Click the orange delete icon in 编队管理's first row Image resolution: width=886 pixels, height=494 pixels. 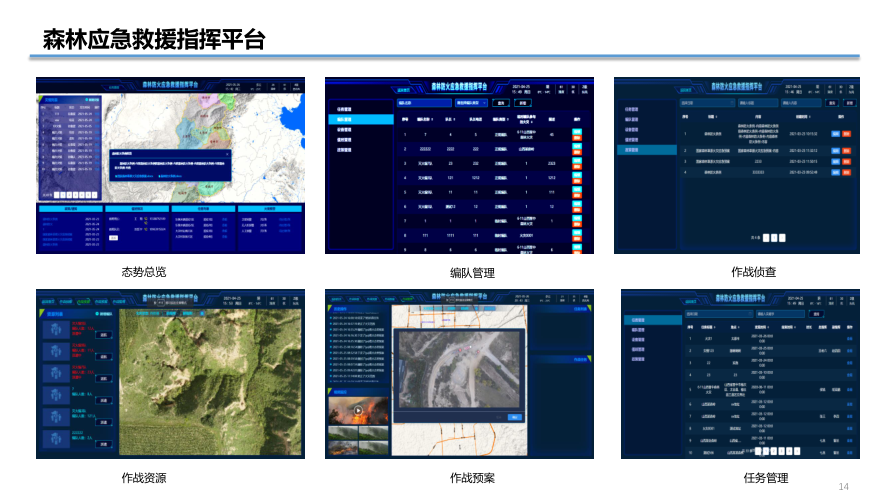pyautogui.click(x=577, y=138)
